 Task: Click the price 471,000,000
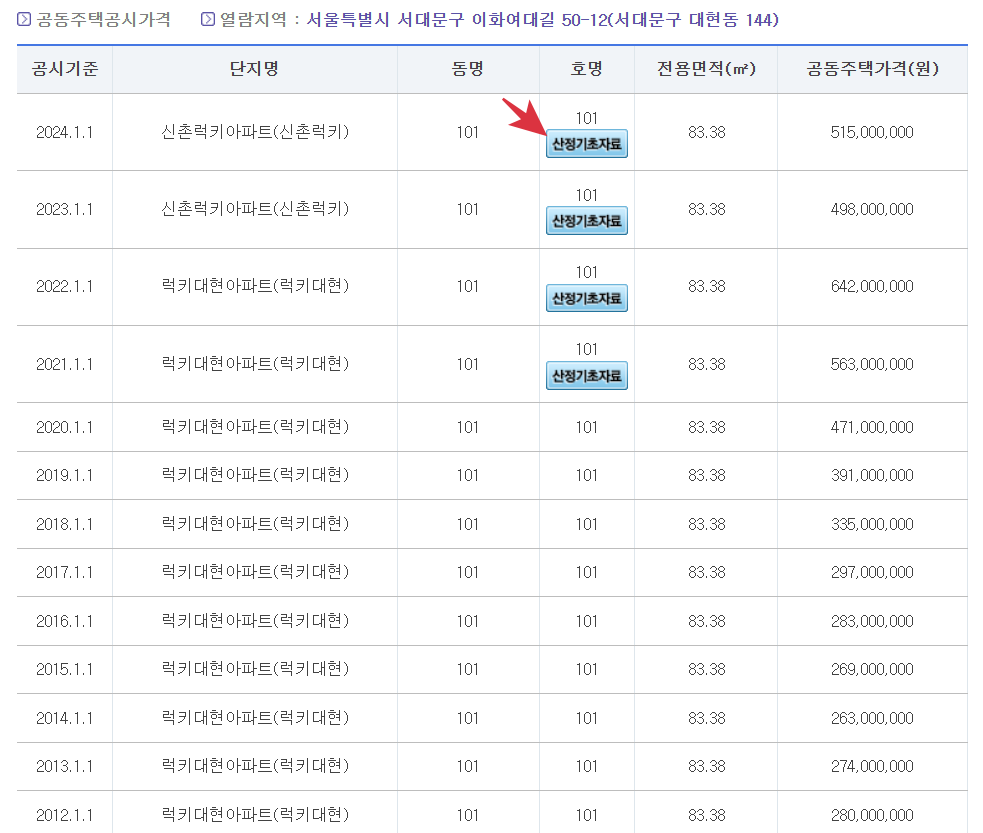pyautogui.click(x=872, y=427)
